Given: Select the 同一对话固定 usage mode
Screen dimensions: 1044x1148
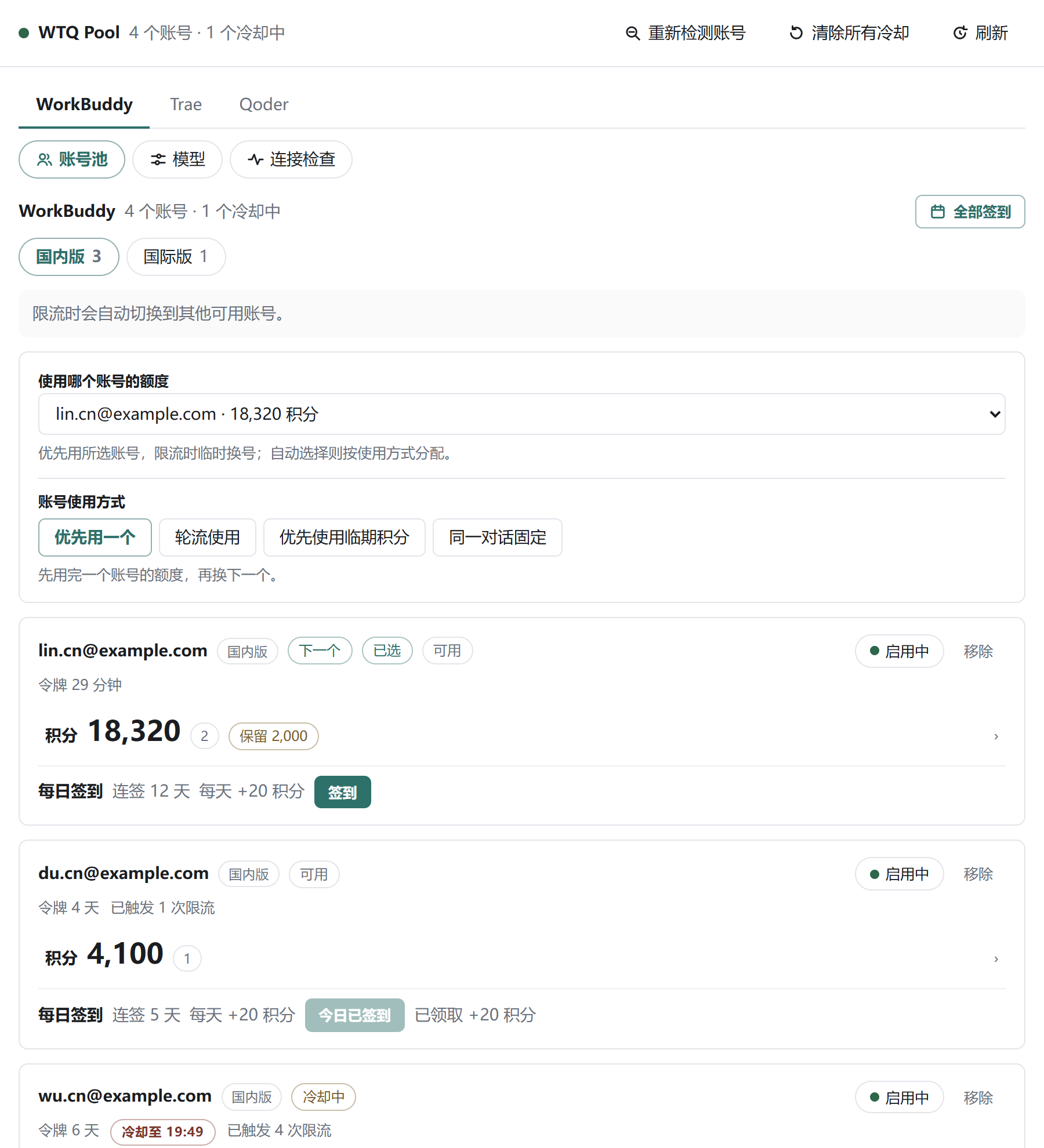Looking at the screenshot, I should pyautogui.click(x=498, y=537).
